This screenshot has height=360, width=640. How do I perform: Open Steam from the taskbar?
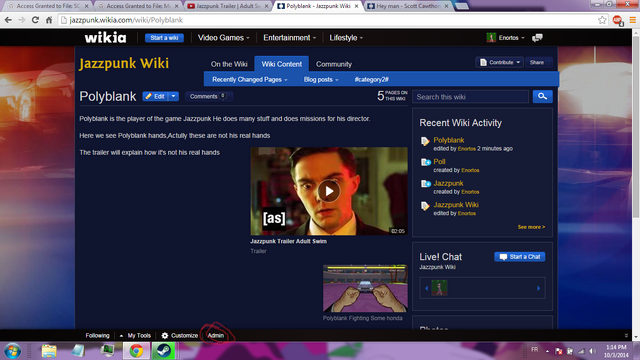164,351
